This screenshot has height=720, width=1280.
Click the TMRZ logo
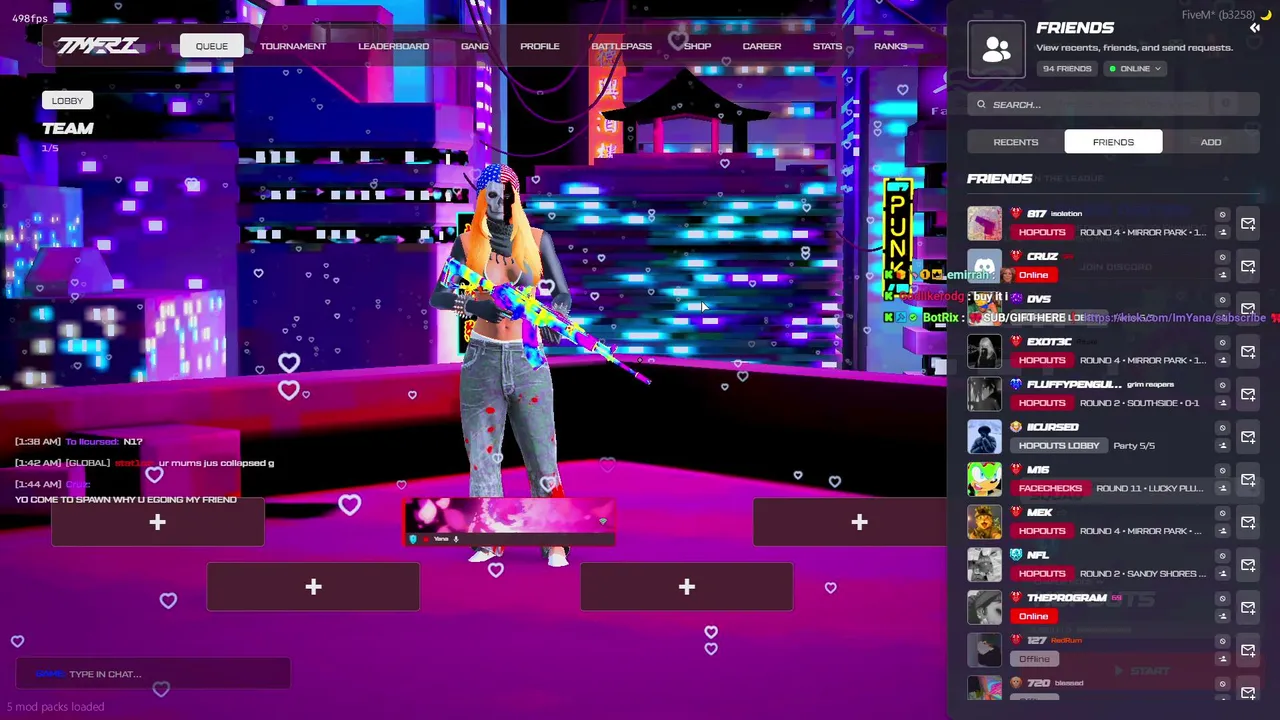pyautogui.click(x=98, y=46)
